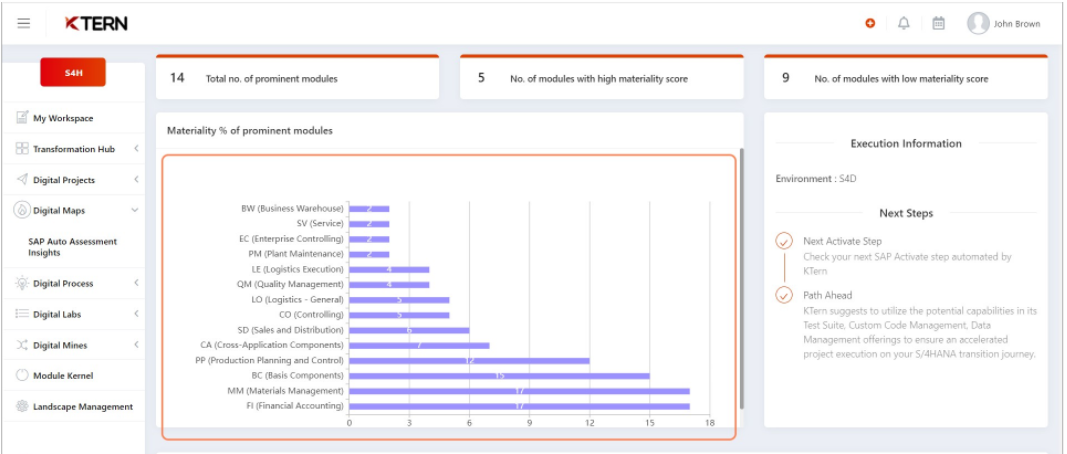Open the calendar icon in header
Screen dimensions: 1067x454
[x=938, y=24]
